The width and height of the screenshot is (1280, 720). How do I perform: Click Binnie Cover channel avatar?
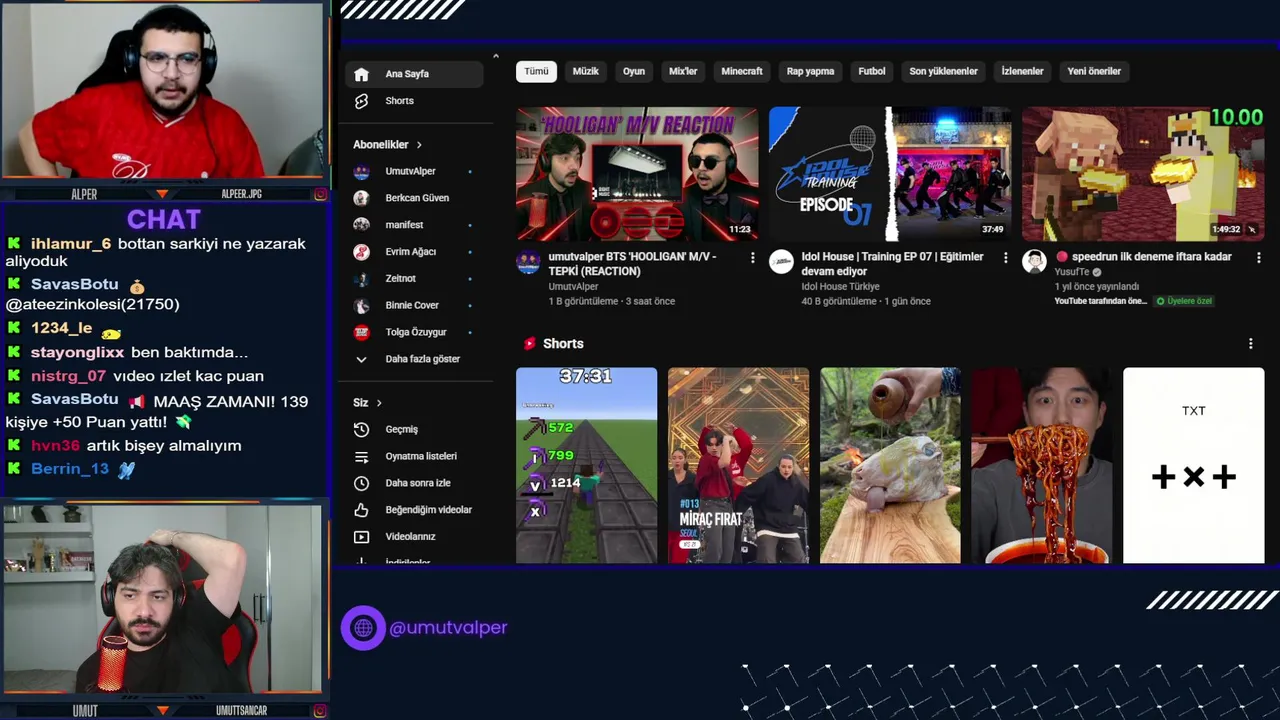pos(362,305)
